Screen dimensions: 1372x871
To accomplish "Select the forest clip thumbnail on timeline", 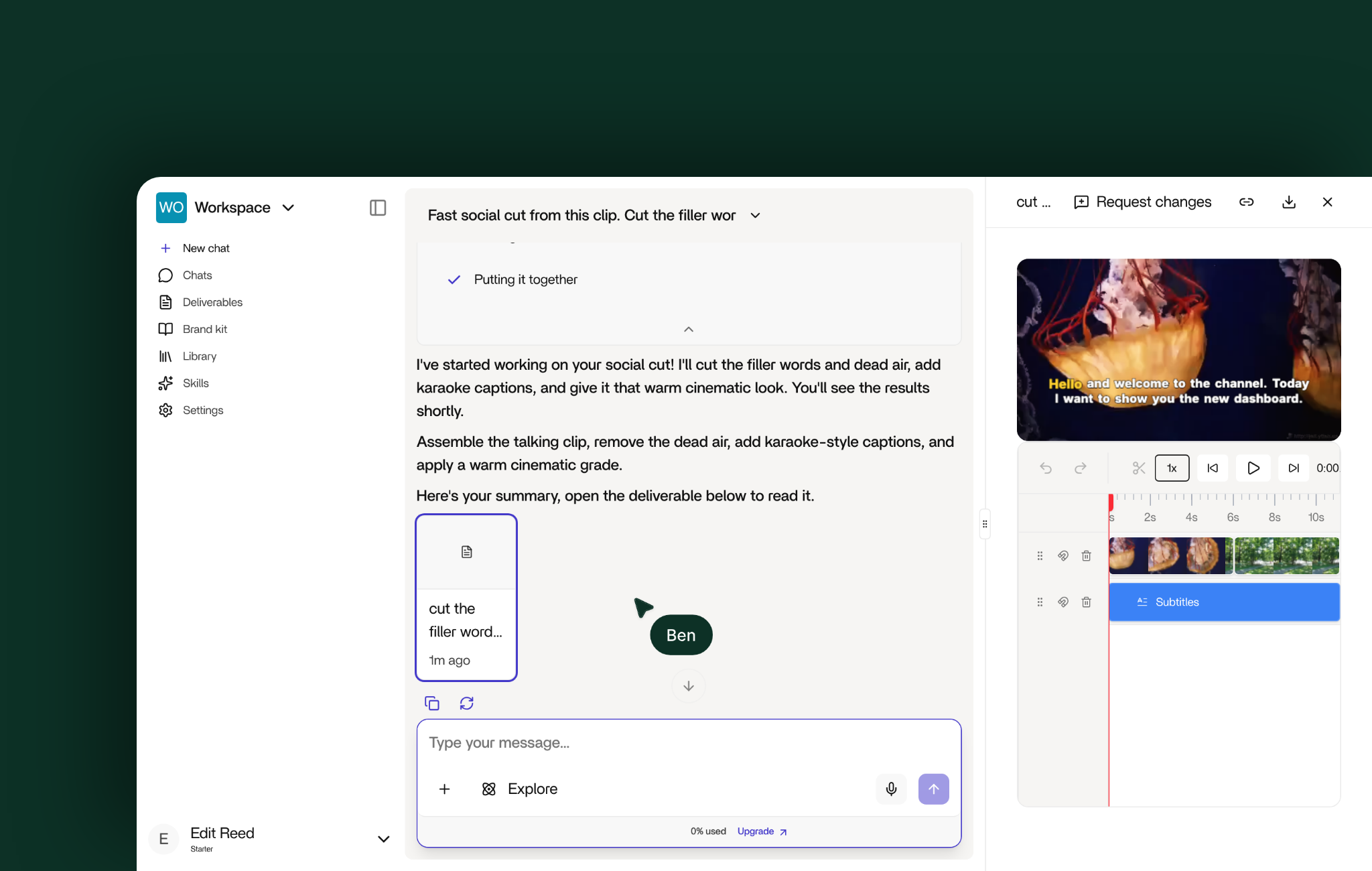I will pos(1286,555).
